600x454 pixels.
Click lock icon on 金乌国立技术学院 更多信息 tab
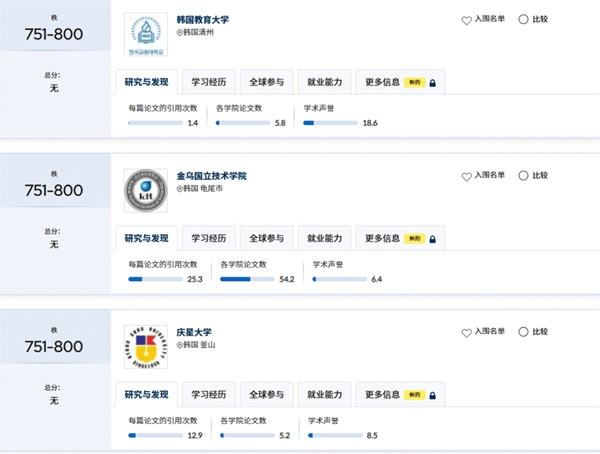pyautogui.click(x=432, y=239)
